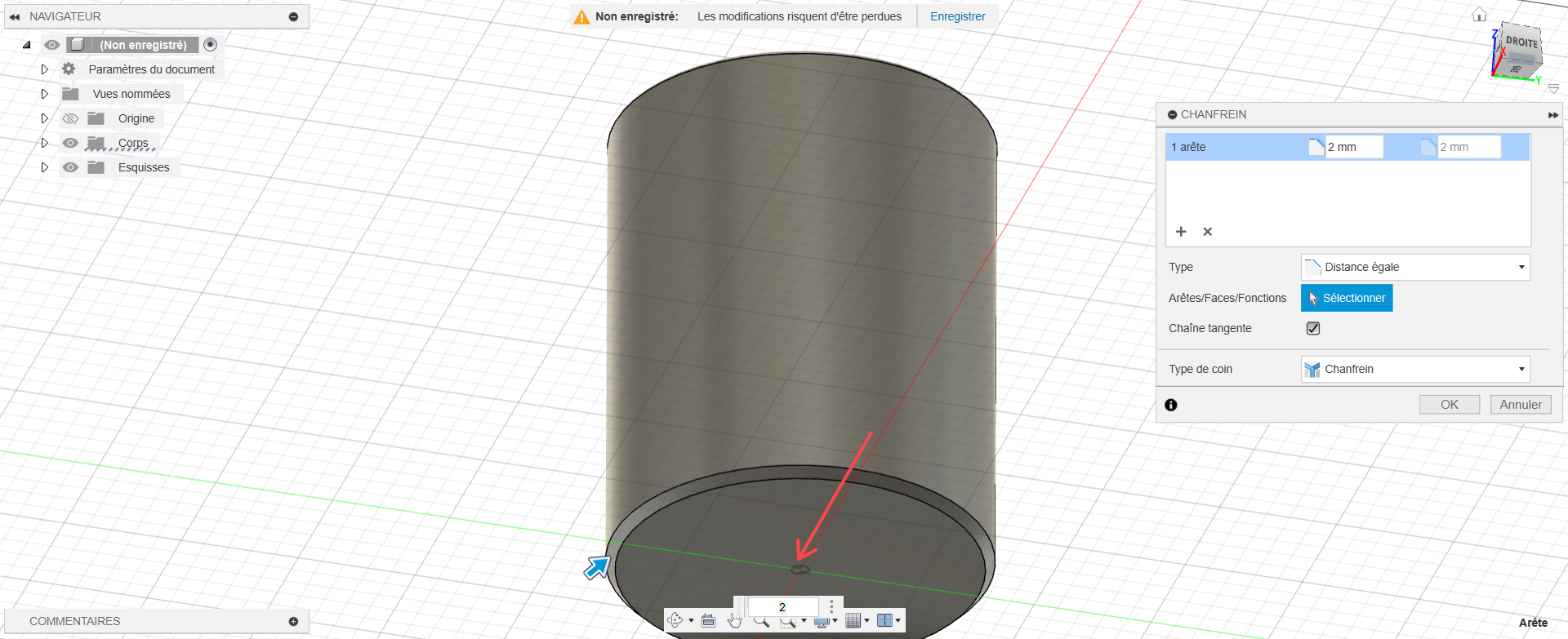Show the hidden Origine folder

(71, 118)
